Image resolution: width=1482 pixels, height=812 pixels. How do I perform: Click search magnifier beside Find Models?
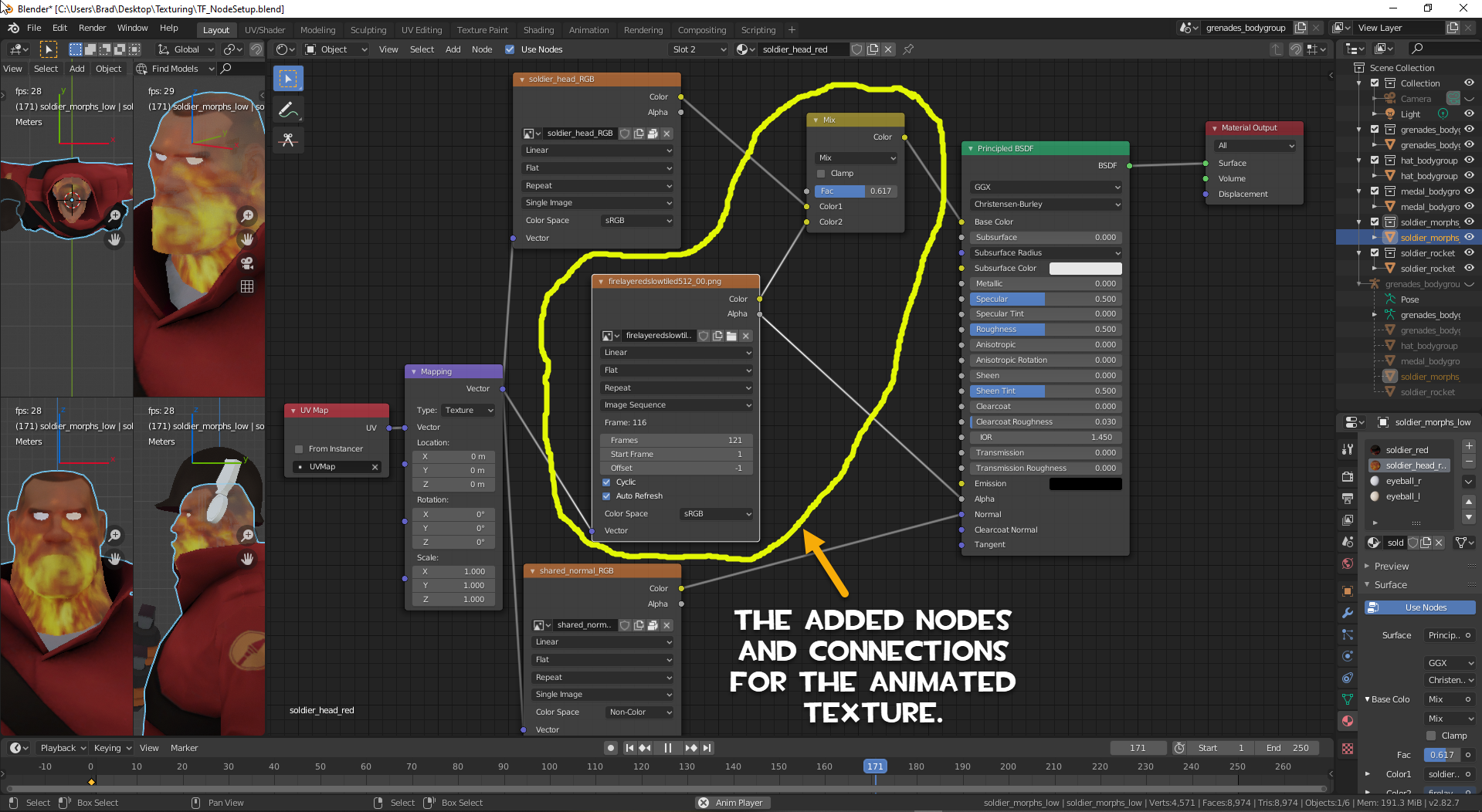point(226,69)
